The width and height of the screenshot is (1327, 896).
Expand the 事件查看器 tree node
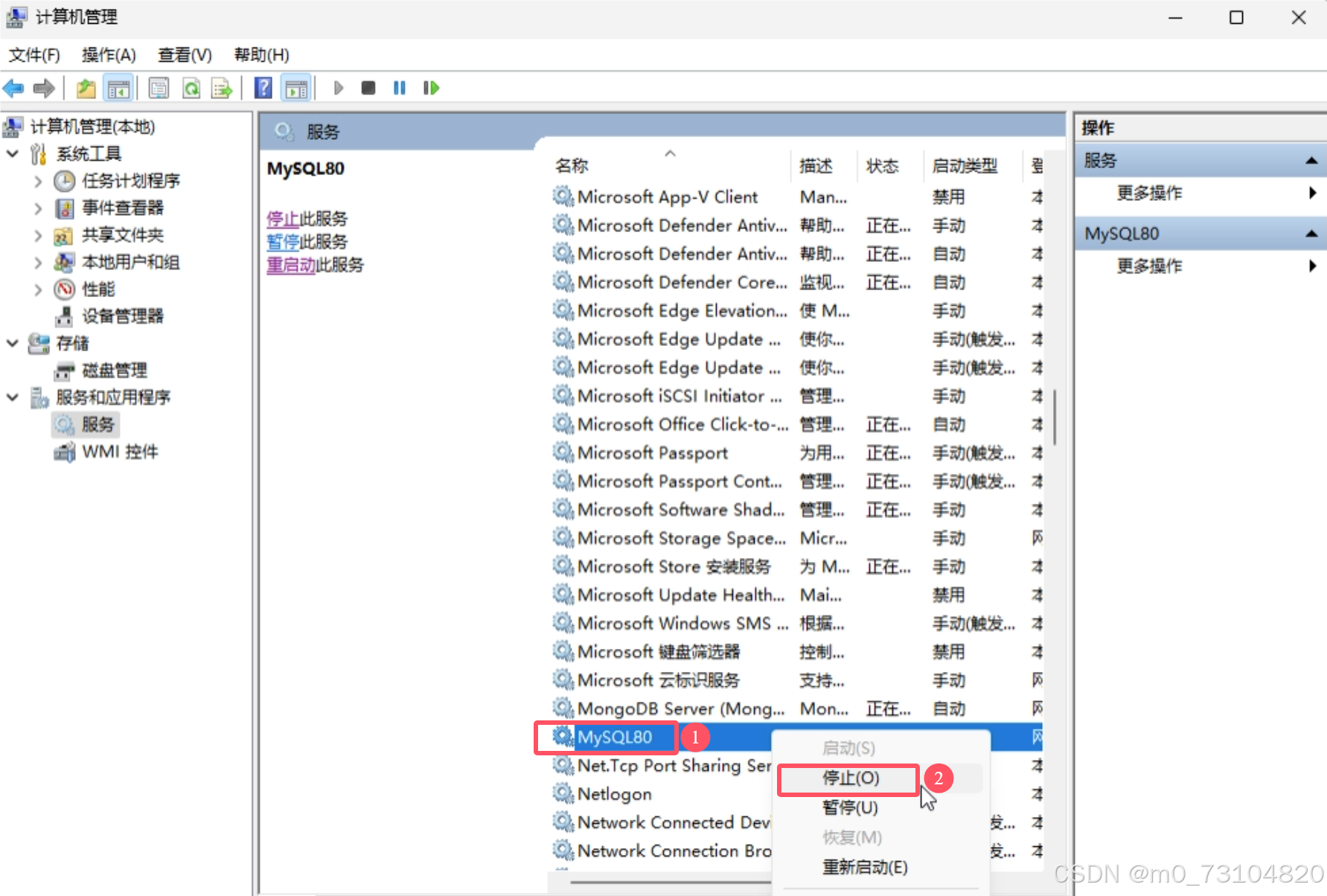point(38,208)
